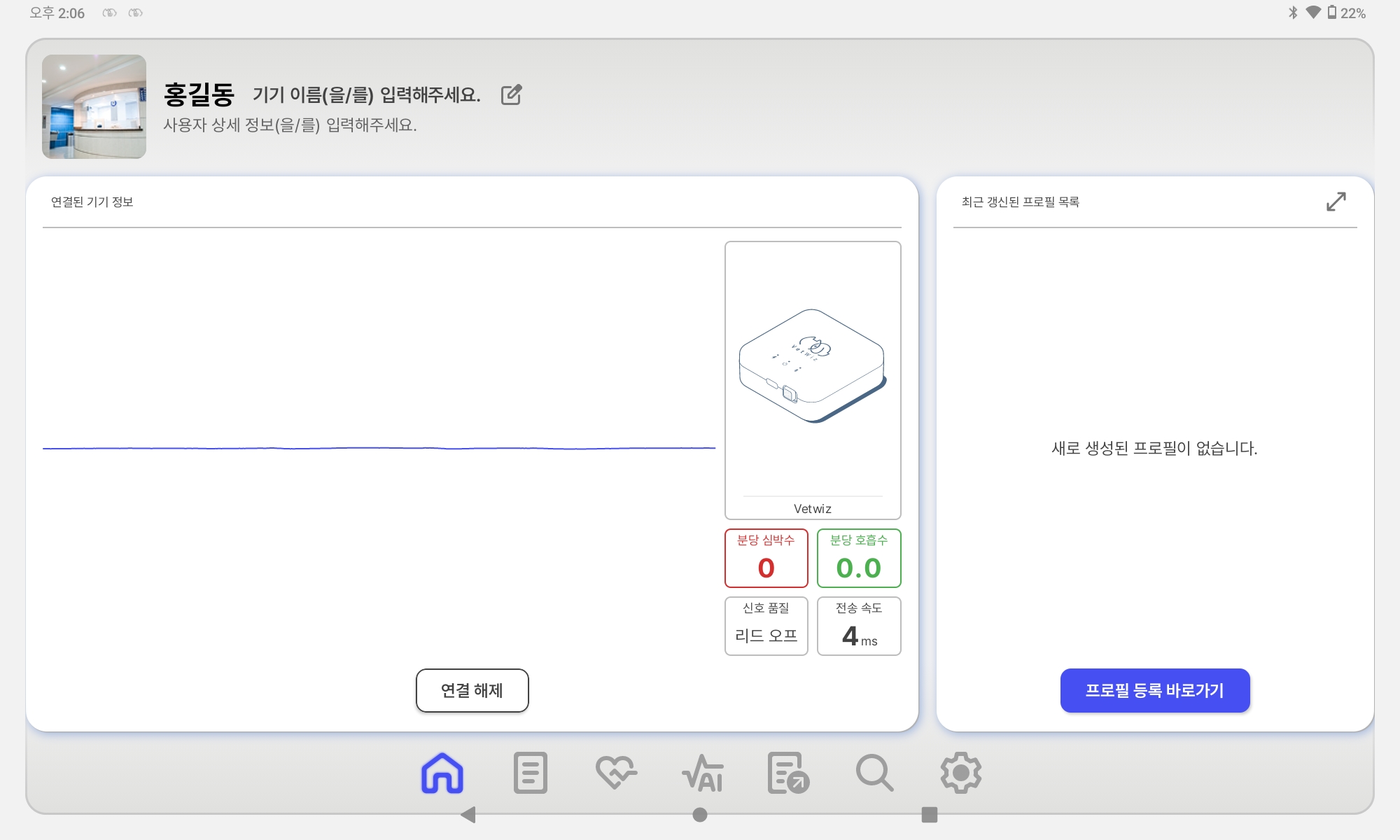This screenshot has width=1400, height=840.
Task: Tap the Vetwiz device illustration card
Action: [813, 380]
